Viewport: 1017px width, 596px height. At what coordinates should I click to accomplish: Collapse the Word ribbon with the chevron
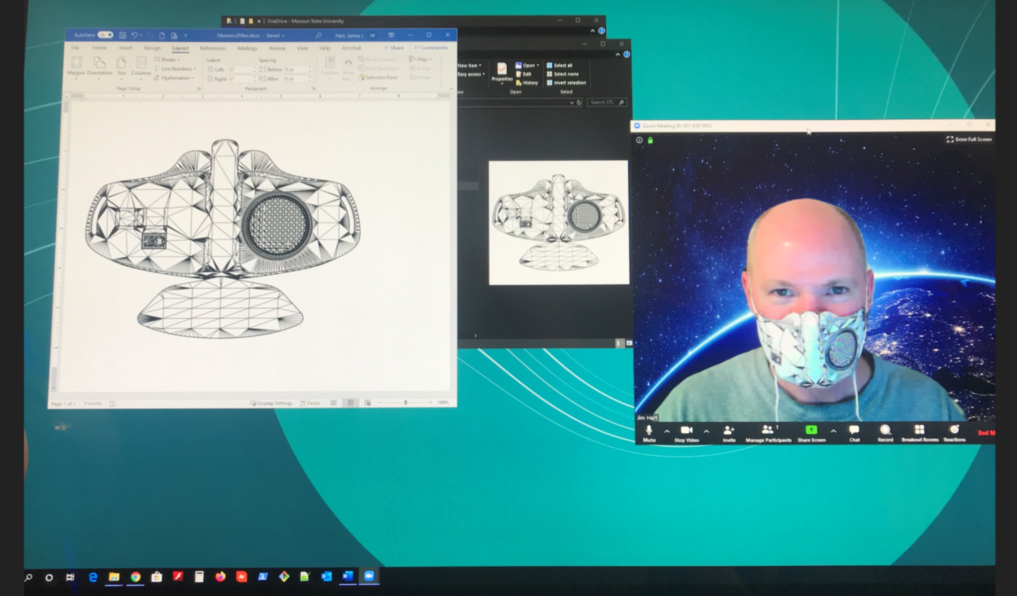click(451, 88)
